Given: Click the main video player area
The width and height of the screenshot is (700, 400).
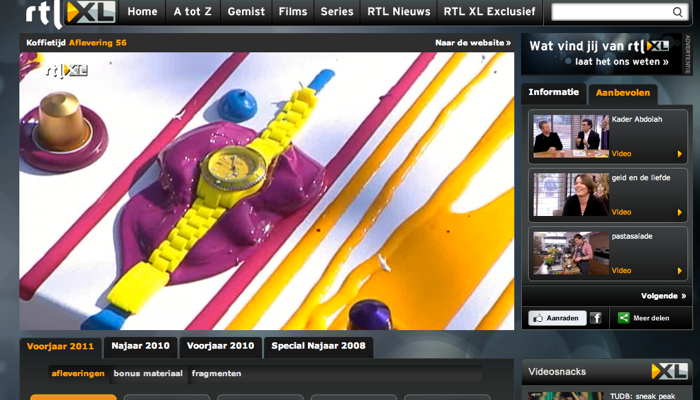Looking at the screenshot, I should pyautogui.click(x=267, y=191).
